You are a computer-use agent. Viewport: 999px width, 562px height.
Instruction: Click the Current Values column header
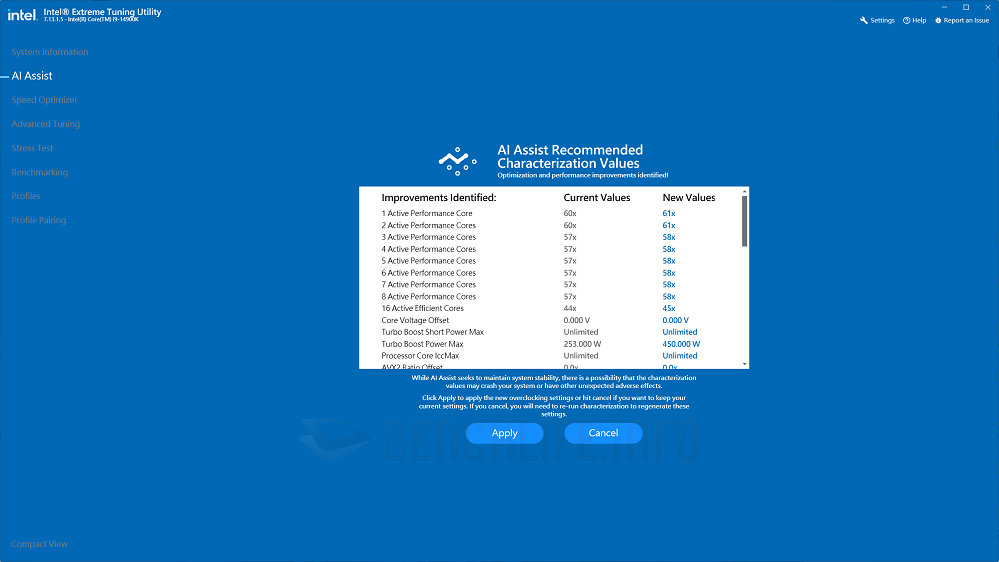[597, 198]
